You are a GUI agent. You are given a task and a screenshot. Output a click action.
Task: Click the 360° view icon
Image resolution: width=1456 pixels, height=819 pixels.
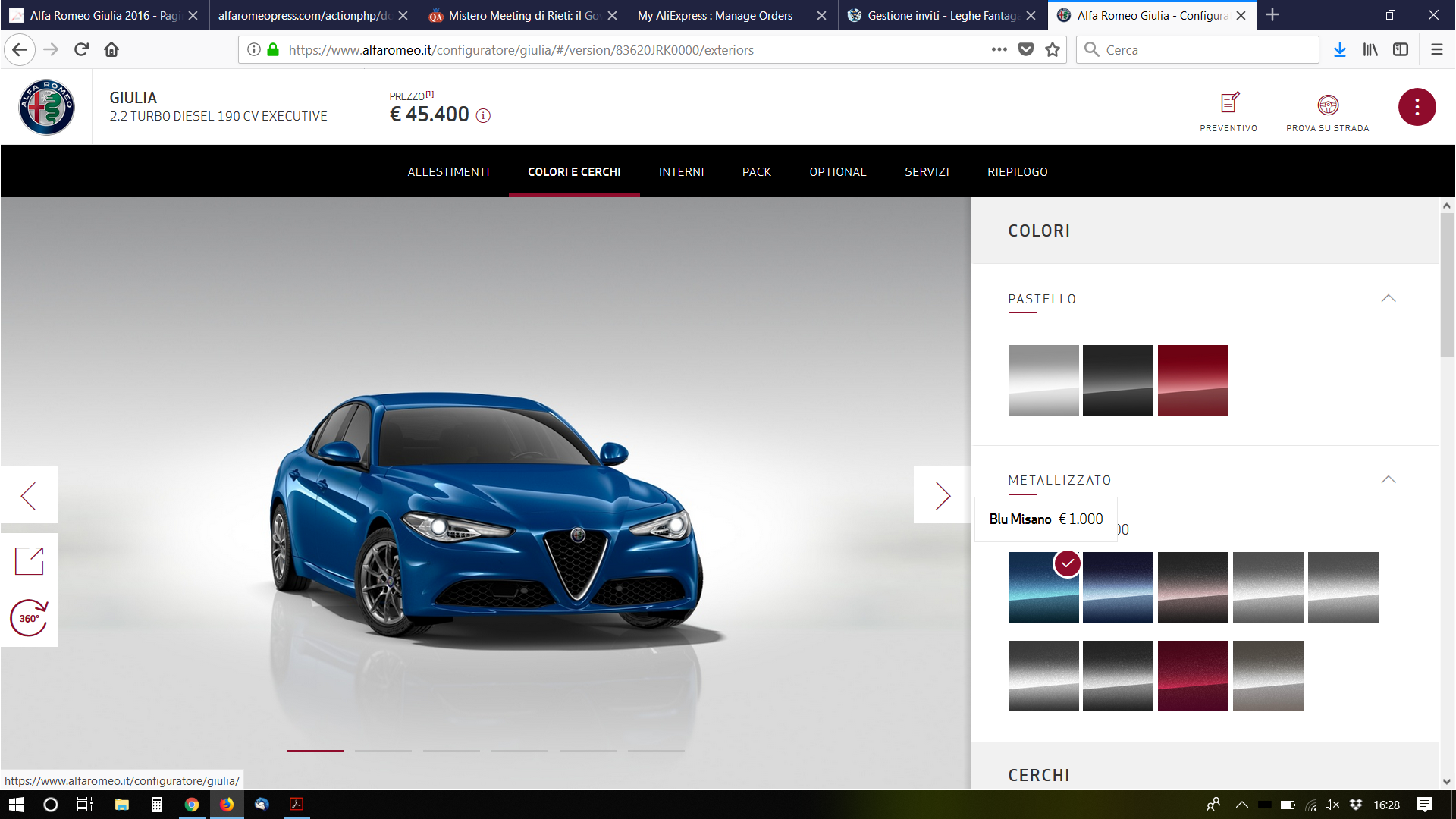point(30,618)
